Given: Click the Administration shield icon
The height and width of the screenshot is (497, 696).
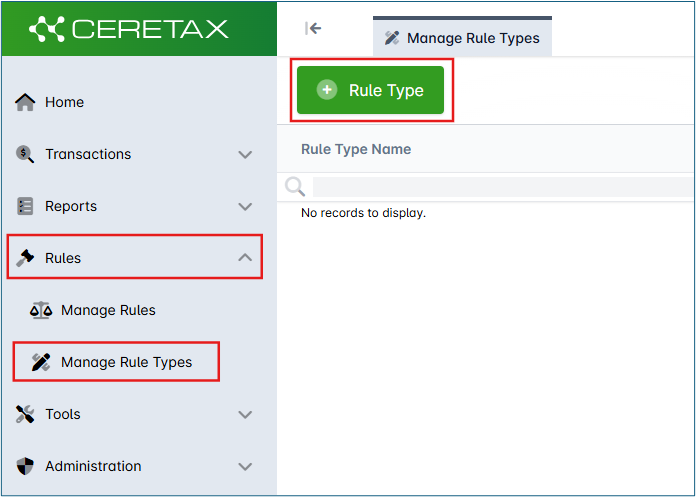Looking at the screenshot, I should coord(25,466).
